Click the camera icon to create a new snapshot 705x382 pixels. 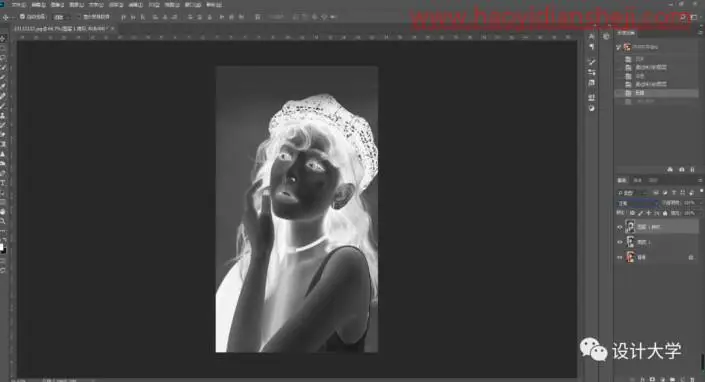pos(682,169)
